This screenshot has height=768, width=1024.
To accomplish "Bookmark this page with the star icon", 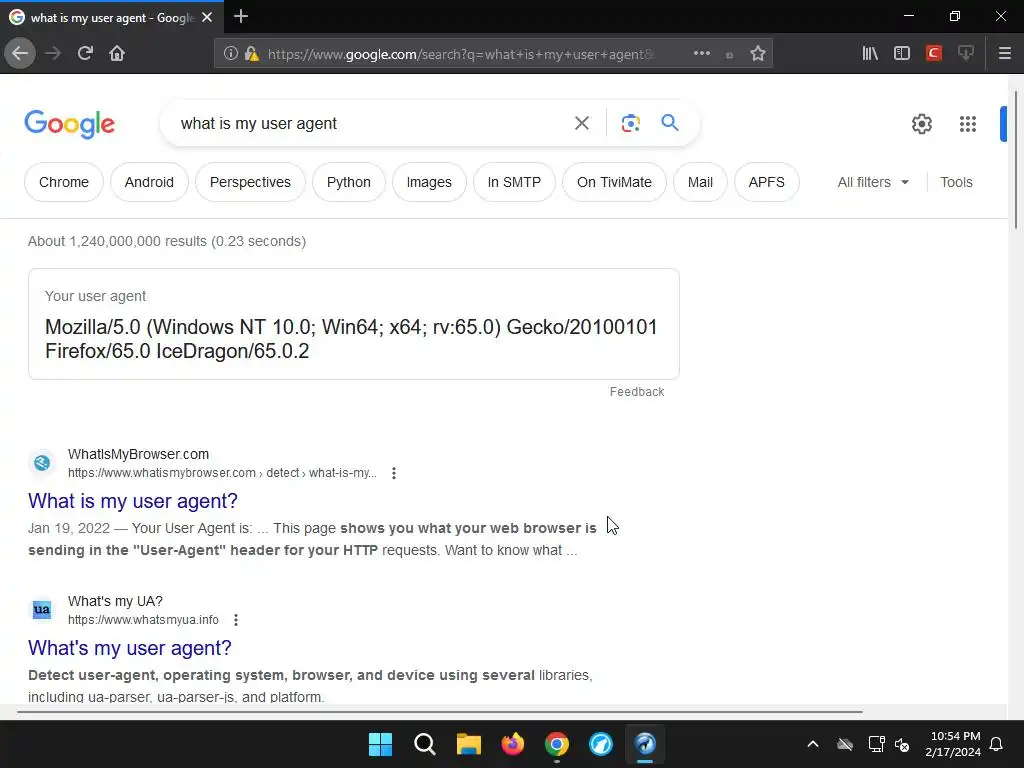I will pyautogui.click(x=758, y=53).
